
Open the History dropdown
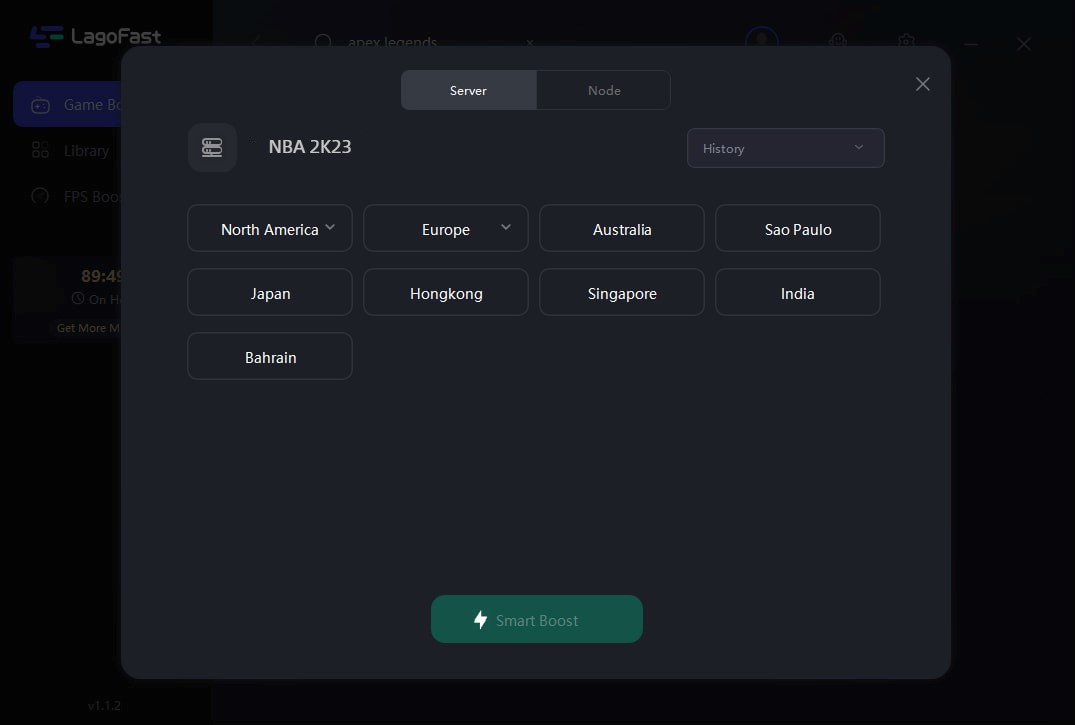coord(785,147)
